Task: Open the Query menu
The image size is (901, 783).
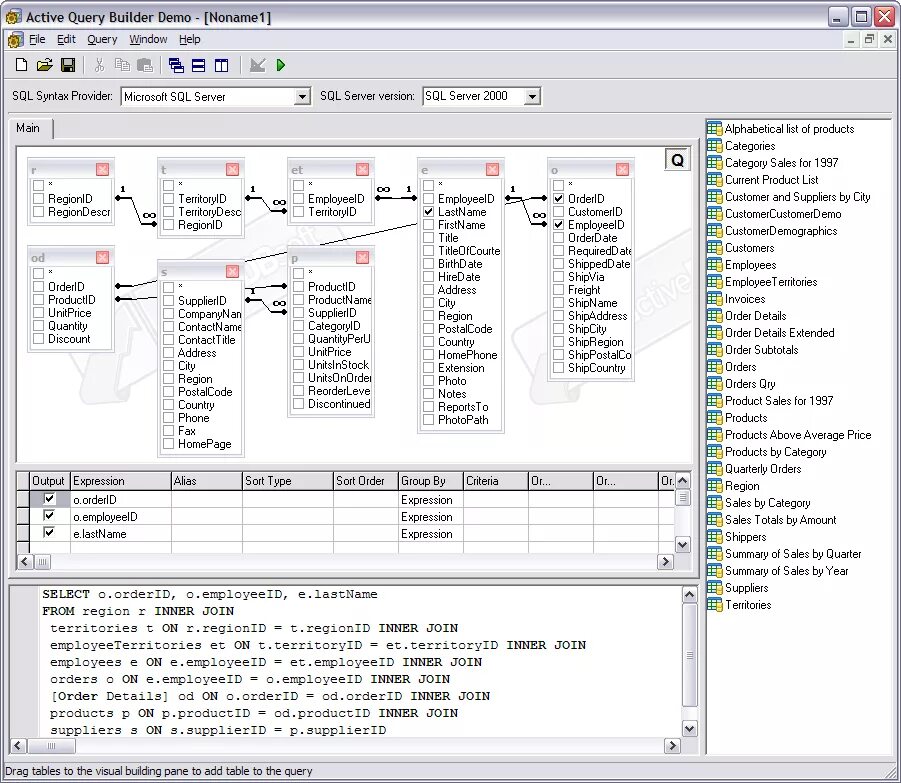Action: point(102,40)
